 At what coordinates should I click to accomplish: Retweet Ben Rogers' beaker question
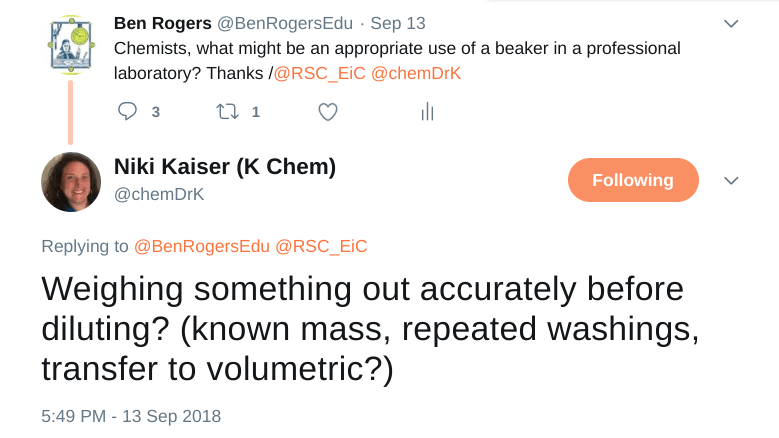pos(227,112)
